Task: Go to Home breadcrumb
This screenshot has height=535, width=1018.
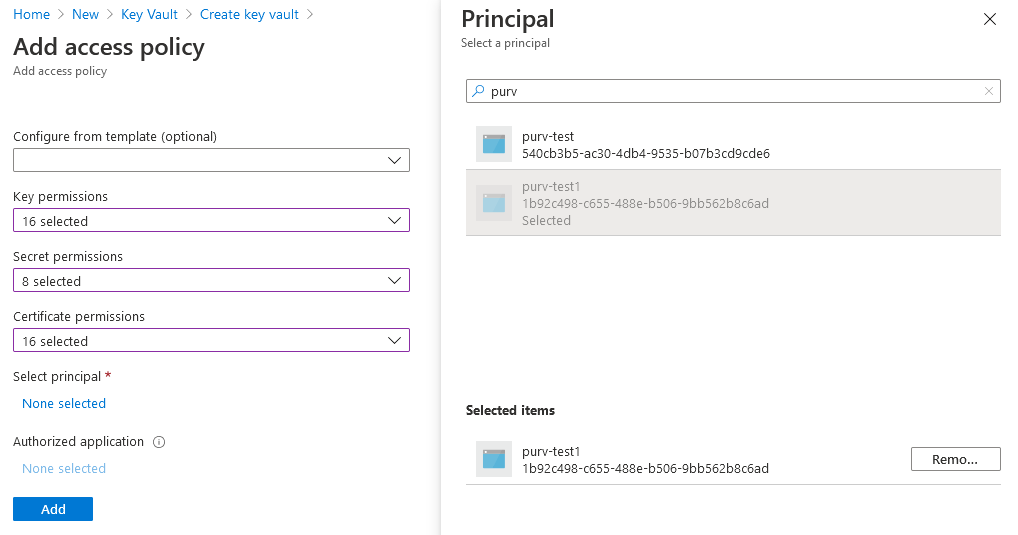Action: pos(32,15)
